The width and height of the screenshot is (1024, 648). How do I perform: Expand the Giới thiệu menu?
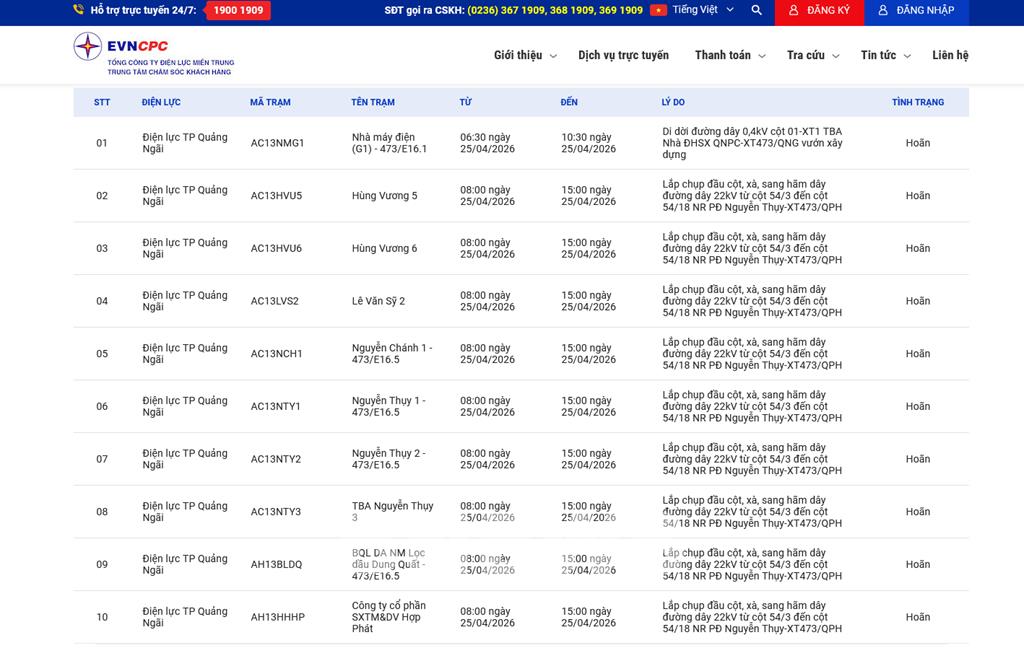[x=524, y=55]
